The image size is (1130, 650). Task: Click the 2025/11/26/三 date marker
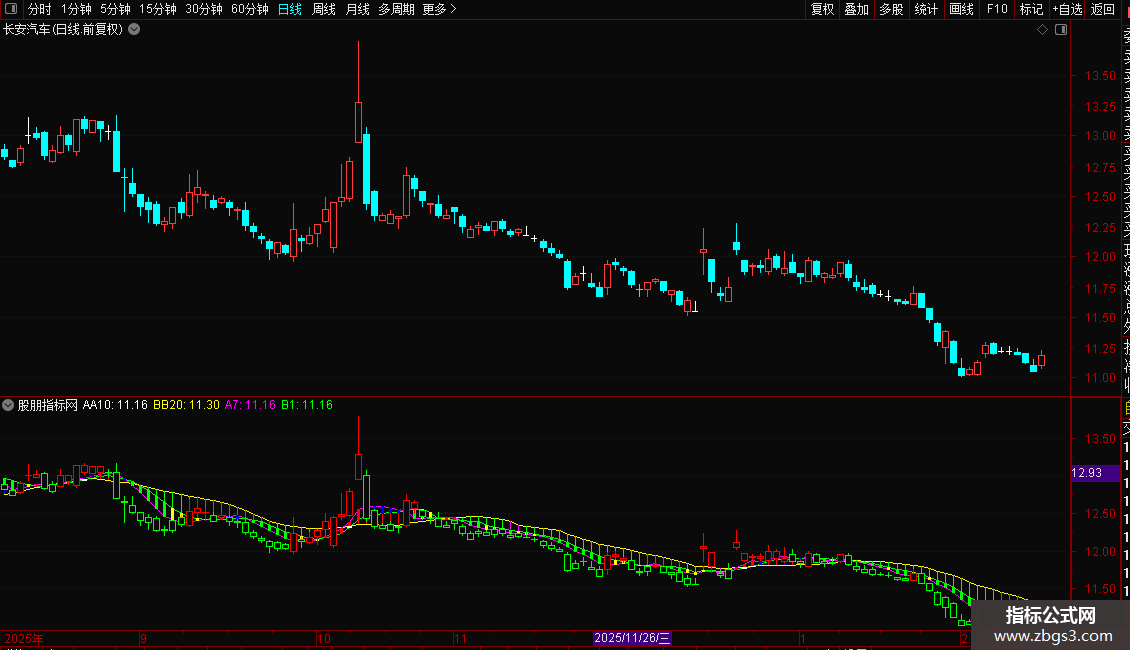(x=632, y=638)
